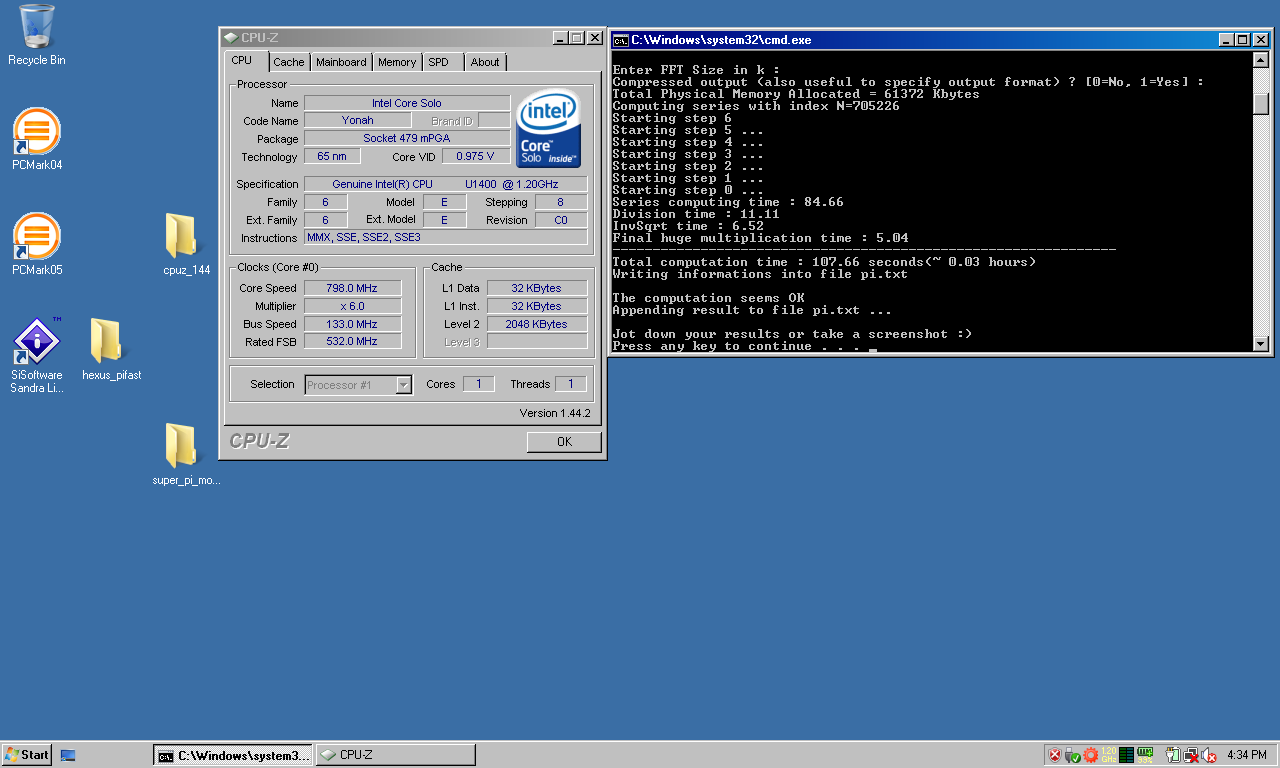Image resolution: width=1280 pixels, height=768 pixels.
Task: Click the L1 Data cache value '32 KBytes'
Action: pos(537,288)
